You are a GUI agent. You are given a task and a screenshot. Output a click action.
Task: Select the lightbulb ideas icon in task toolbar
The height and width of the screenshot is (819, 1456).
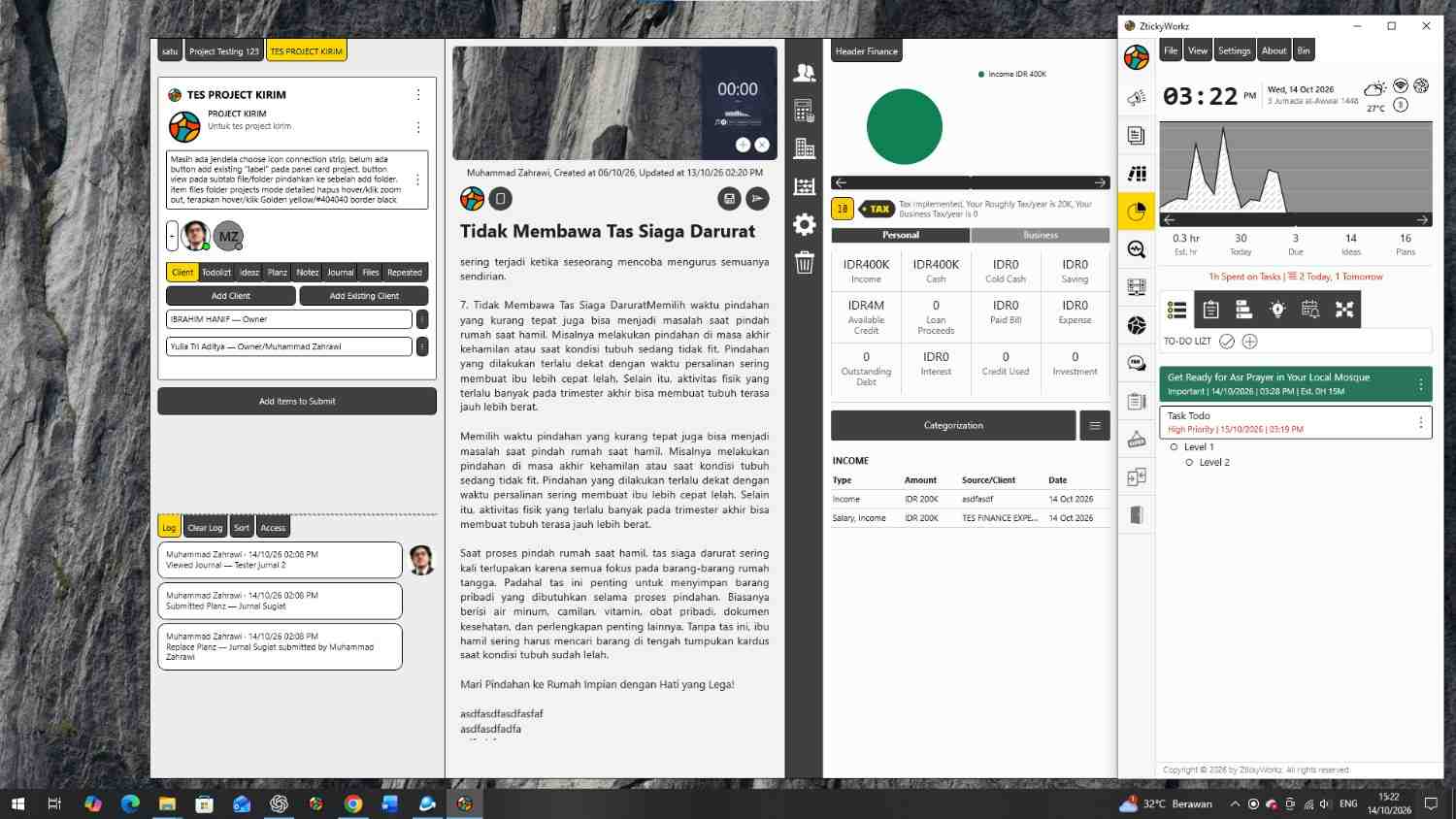click(1277, 310)
